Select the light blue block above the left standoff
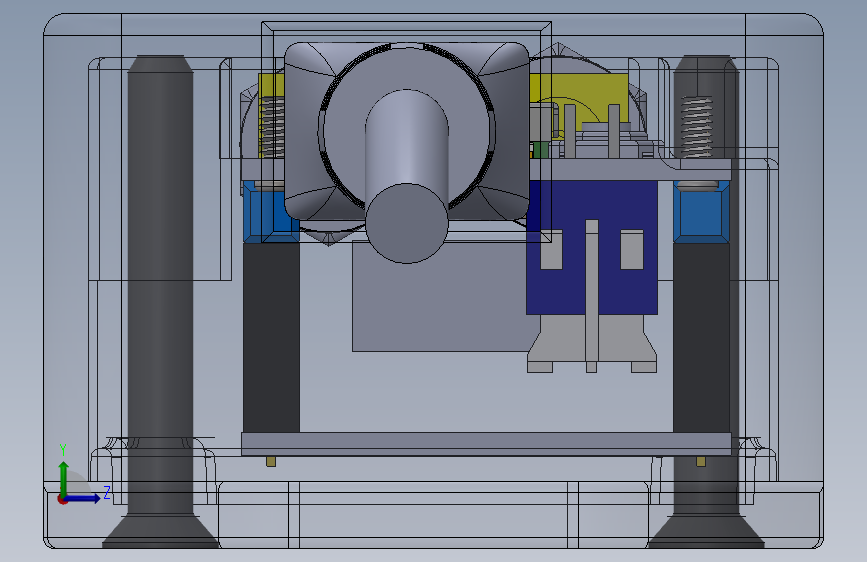 pos(271,213)
